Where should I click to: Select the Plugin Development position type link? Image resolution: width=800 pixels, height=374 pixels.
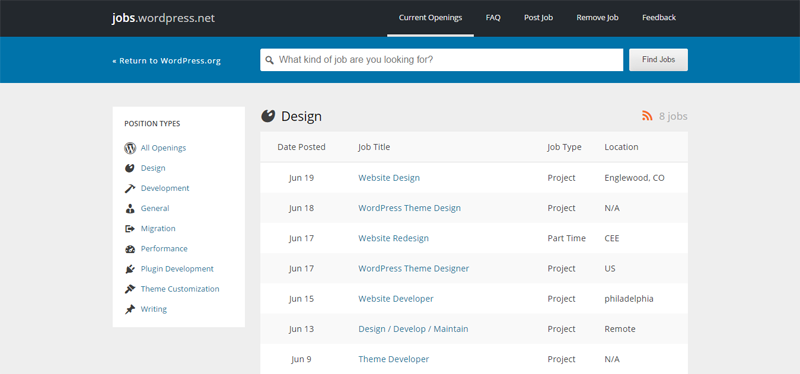pyautogui.click(x=177, y=269)
